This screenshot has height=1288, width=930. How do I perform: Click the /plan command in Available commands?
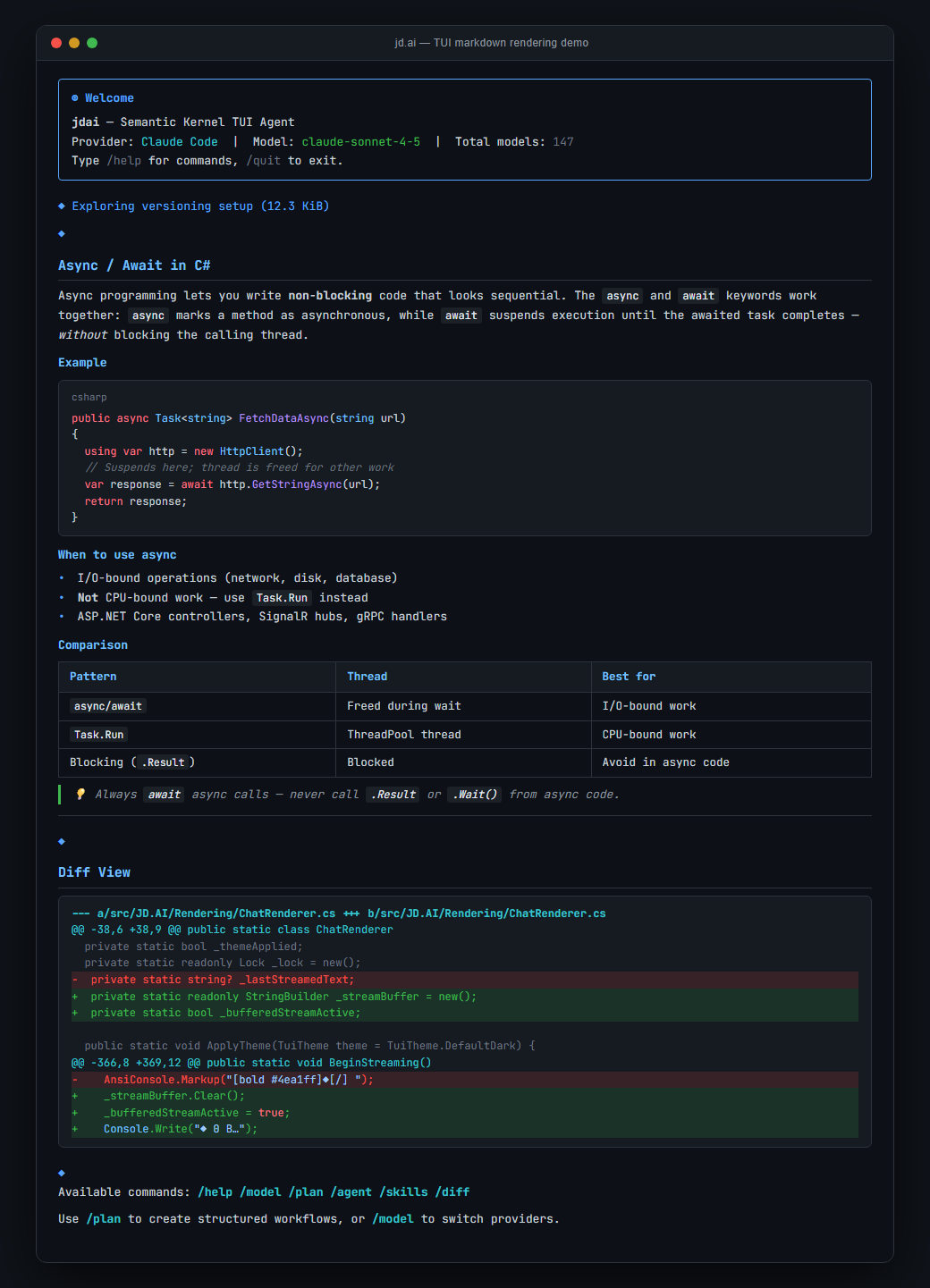[306, 1192]
